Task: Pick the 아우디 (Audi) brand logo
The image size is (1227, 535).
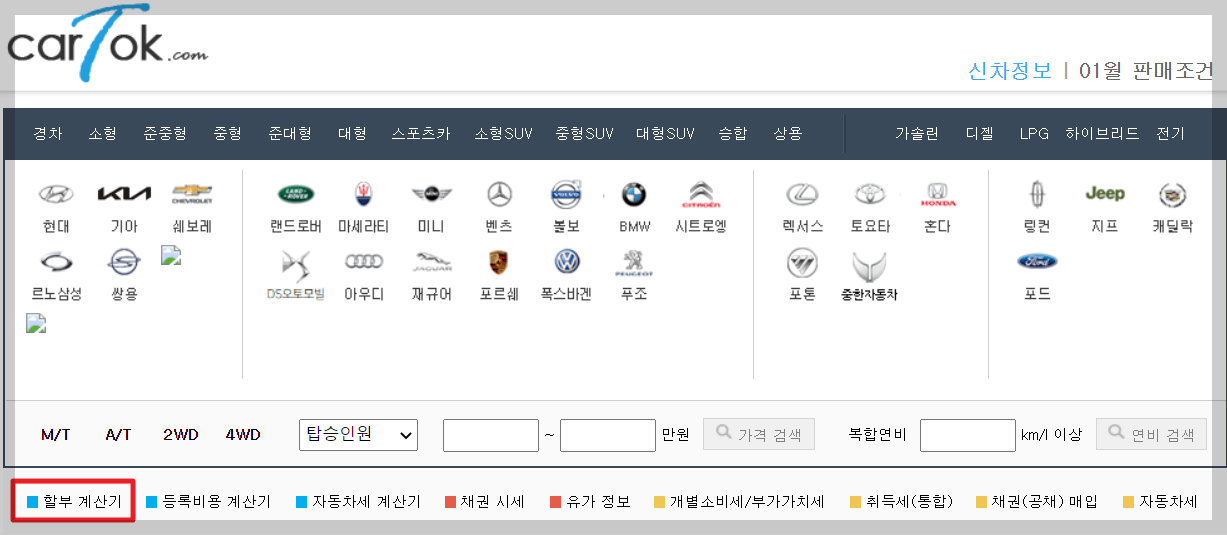Action: click(x=363, y=262)
